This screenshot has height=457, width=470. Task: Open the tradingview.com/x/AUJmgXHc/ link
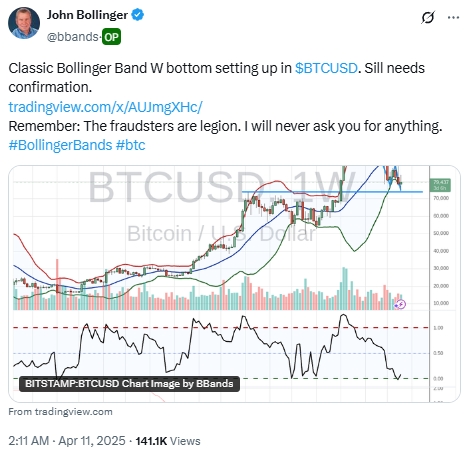105,107
